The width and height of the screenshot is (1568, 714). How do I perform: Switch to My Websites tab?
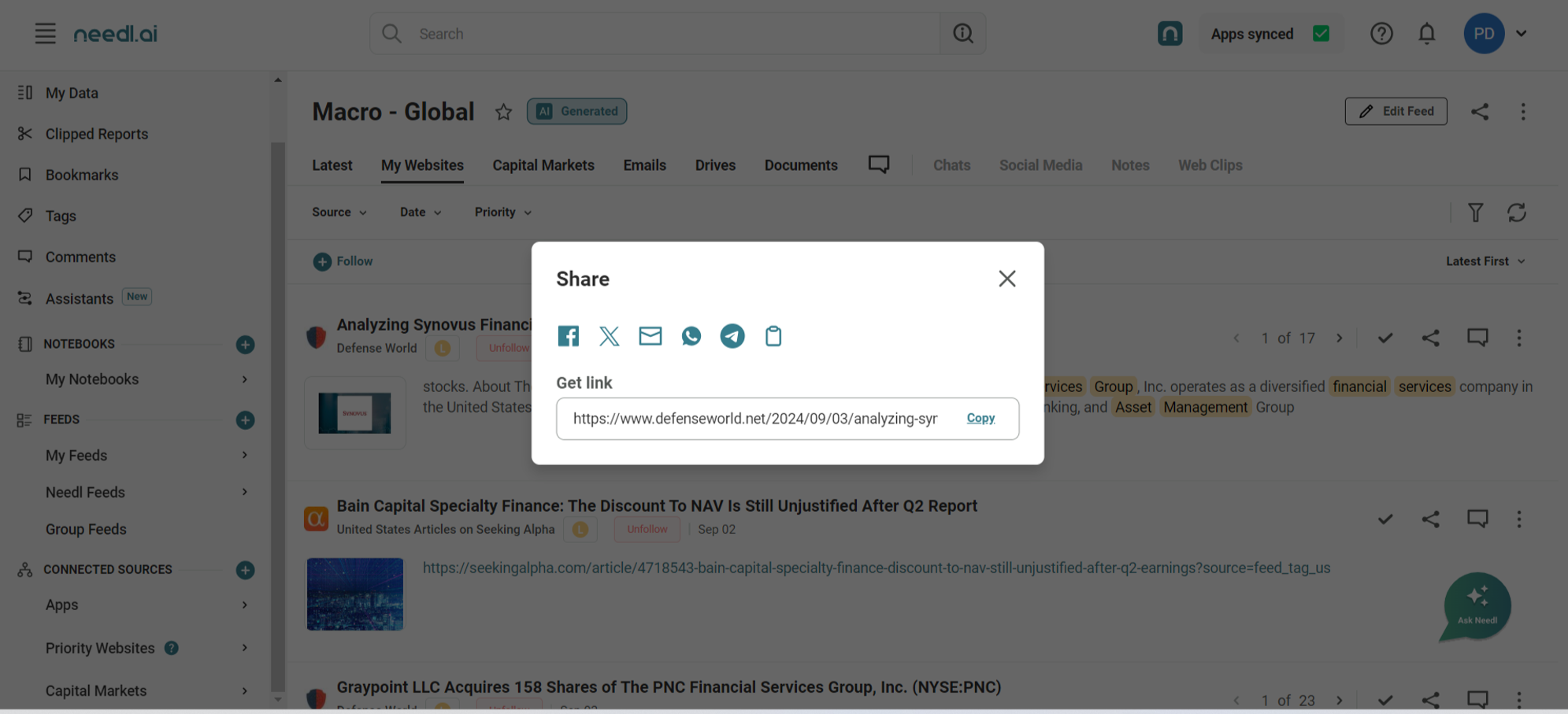tap(422, 165)
